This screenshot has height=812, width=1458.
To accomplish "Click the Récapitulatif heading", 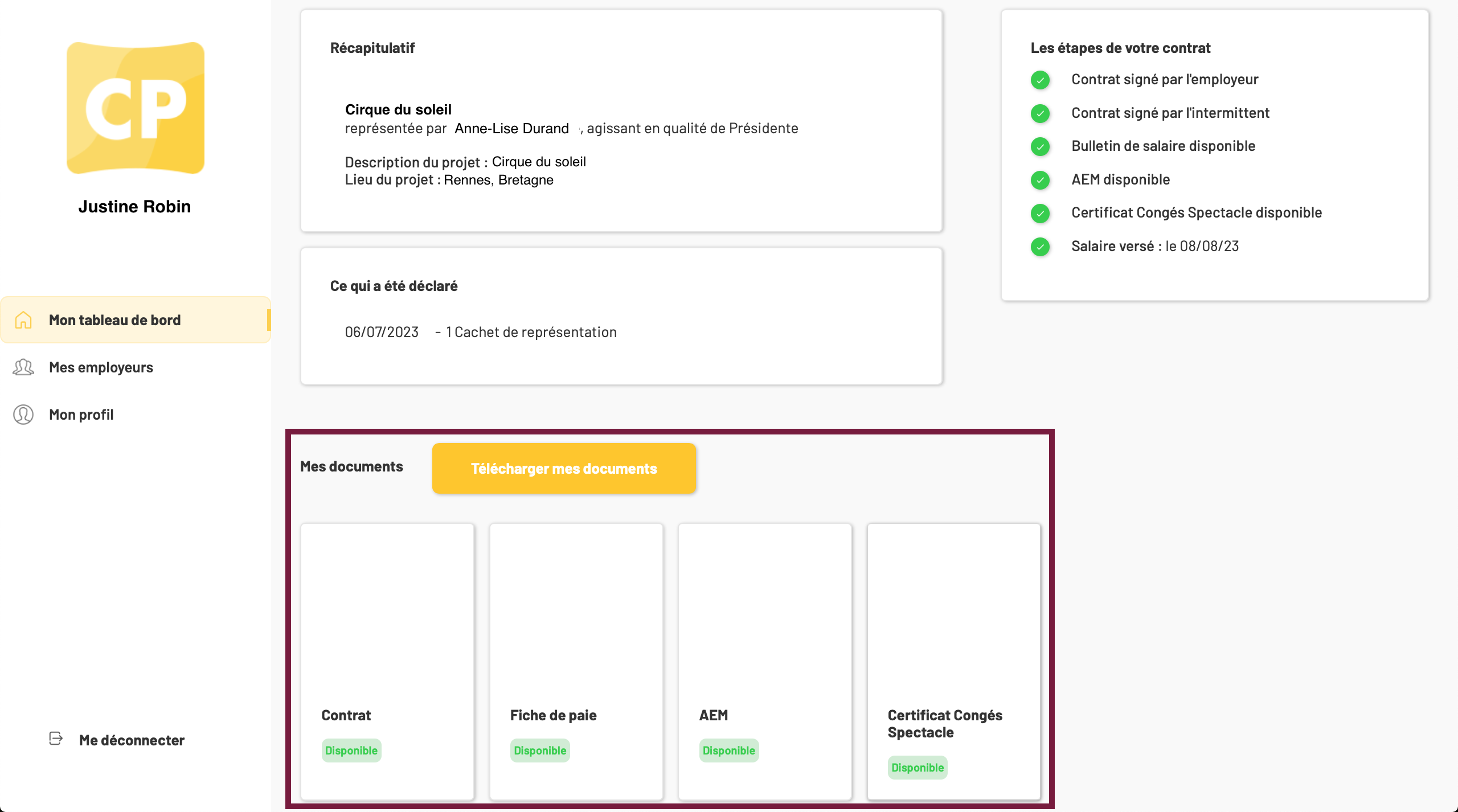I will coord(372,48).
